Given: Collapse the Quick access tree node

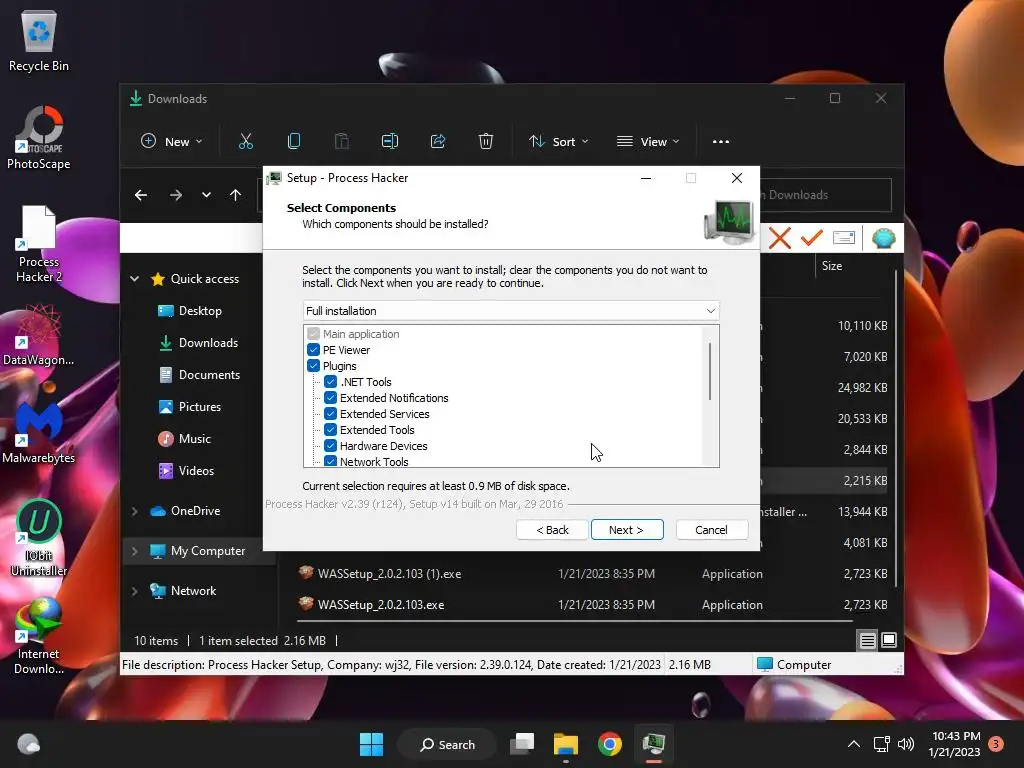Looking at the screenshot, I should click(135, 279).
